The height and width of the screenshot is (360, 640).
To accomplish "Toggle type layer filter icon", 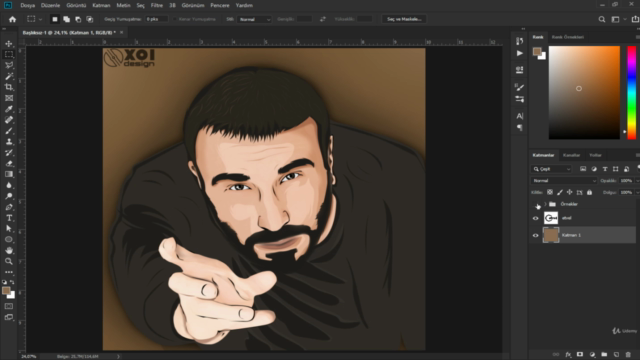I will pos(605,169).
